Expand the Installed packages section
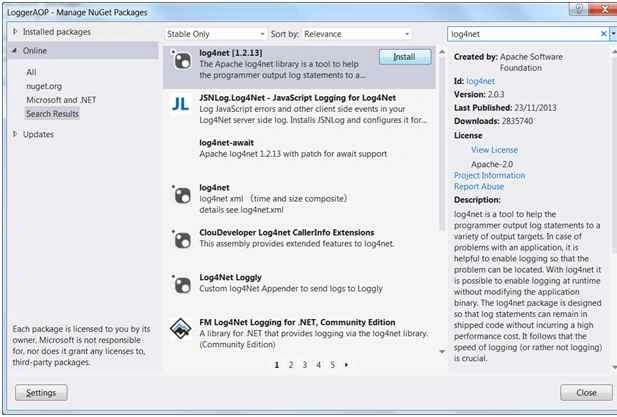 pos(15,31)
